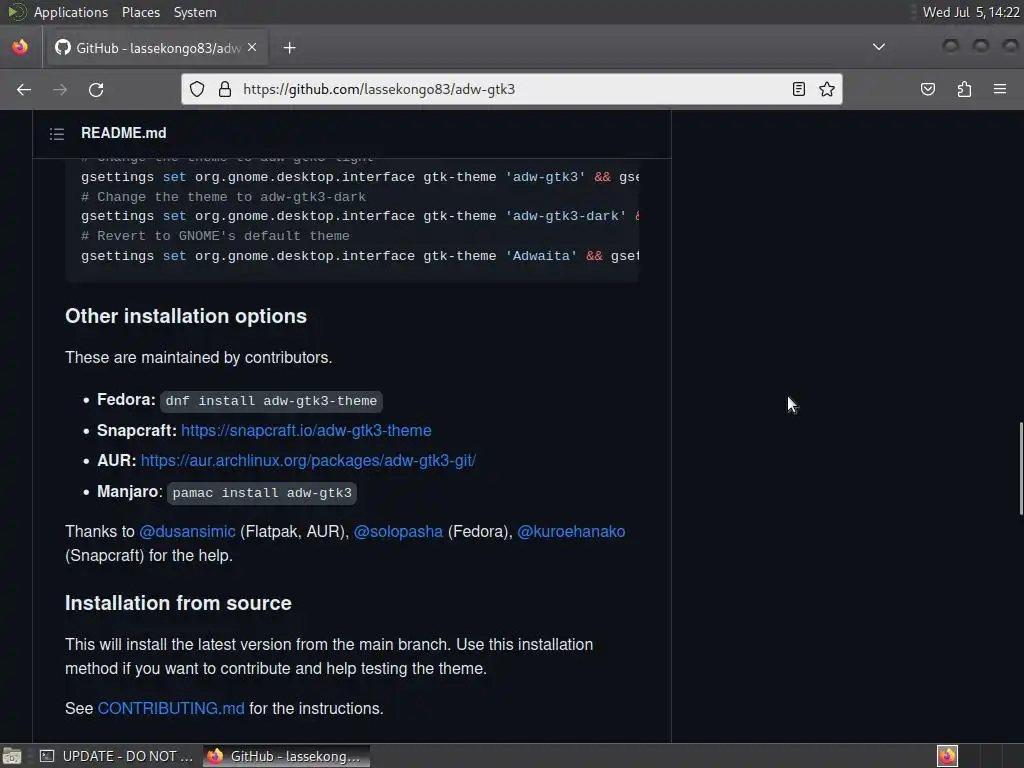Bookmark this page with the star
Screen dimensions: 1024x768
click(827, 89)
